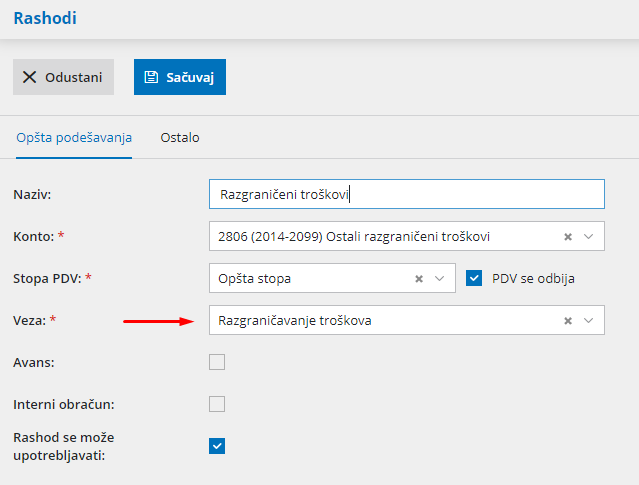Click the Rashodi page heading

pyautogui.click(x=44, y=18)
